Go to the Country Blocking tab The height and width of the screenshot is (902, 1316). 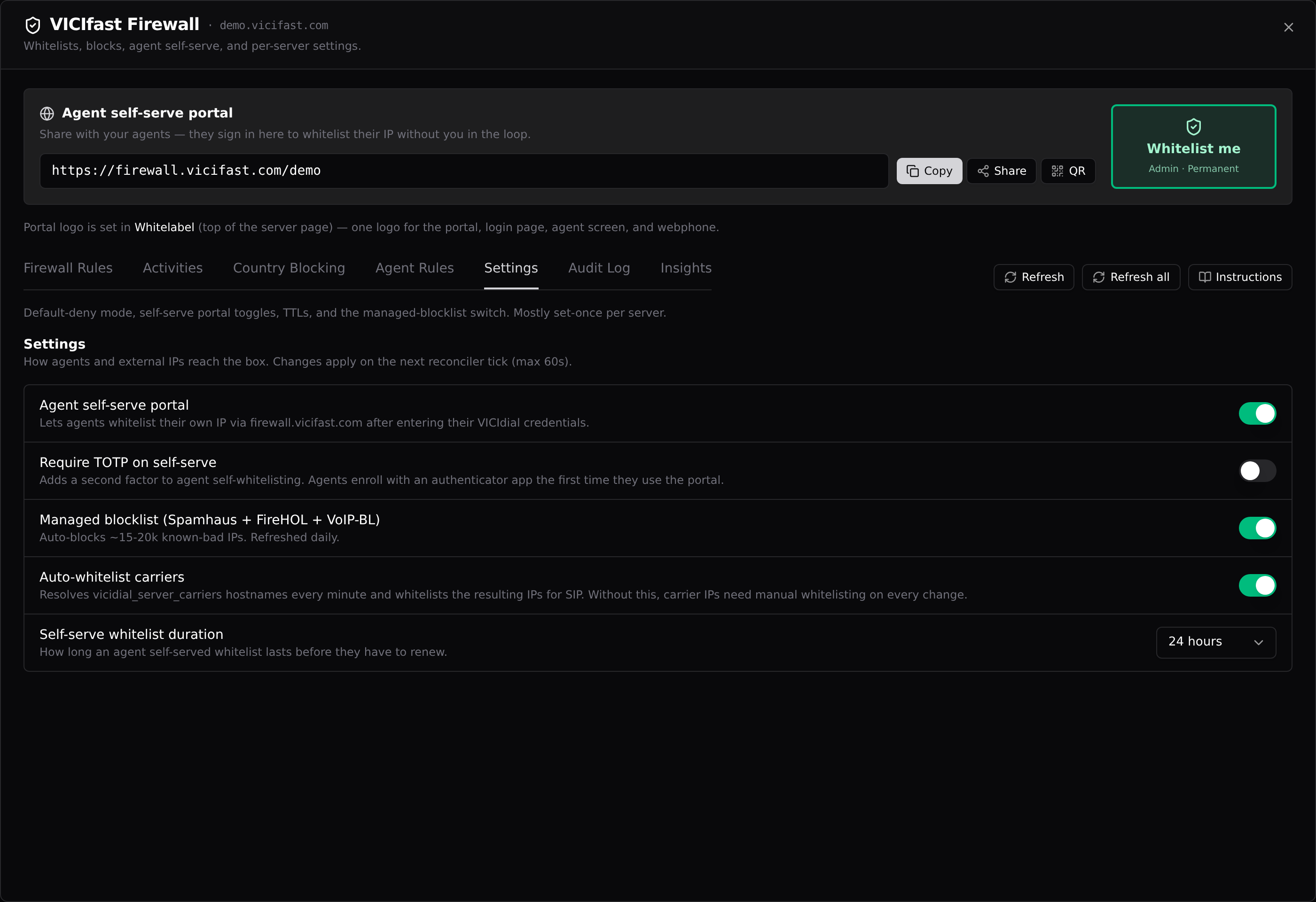289,268
